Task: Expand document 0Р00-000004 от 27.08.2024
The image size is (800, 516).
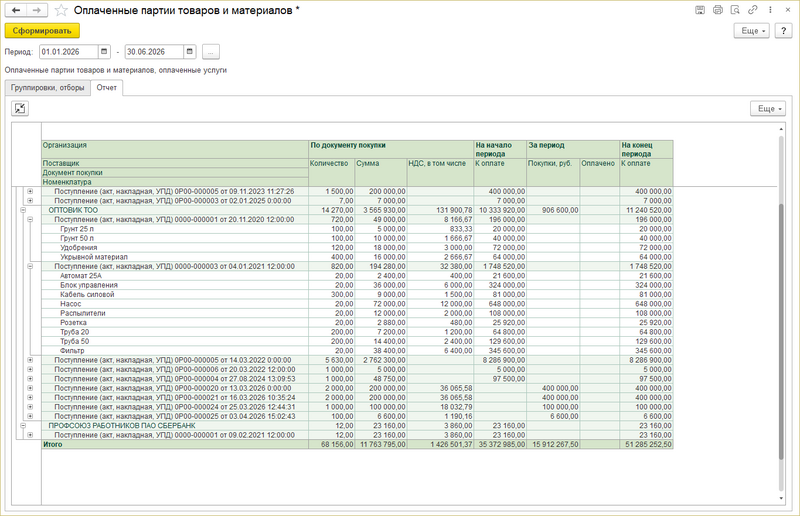Action: [30, 379]
